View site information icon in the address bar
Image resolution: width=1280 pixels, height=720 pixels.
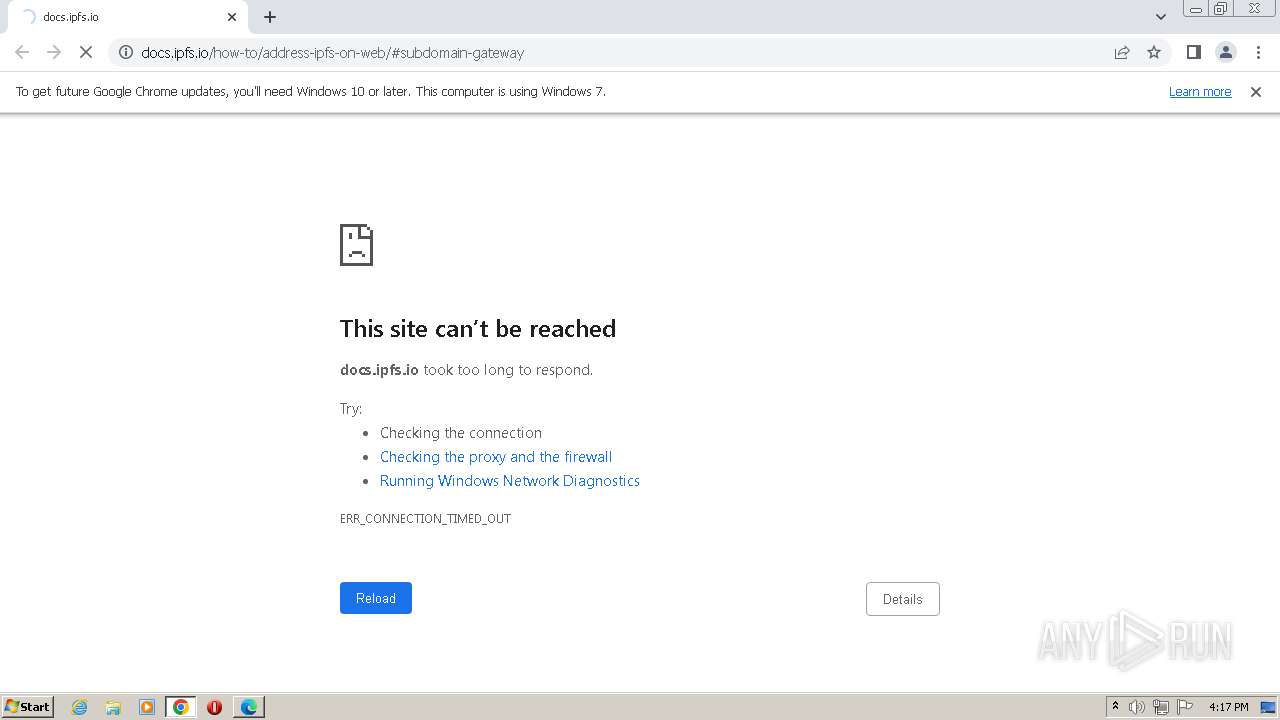(126, 52)
